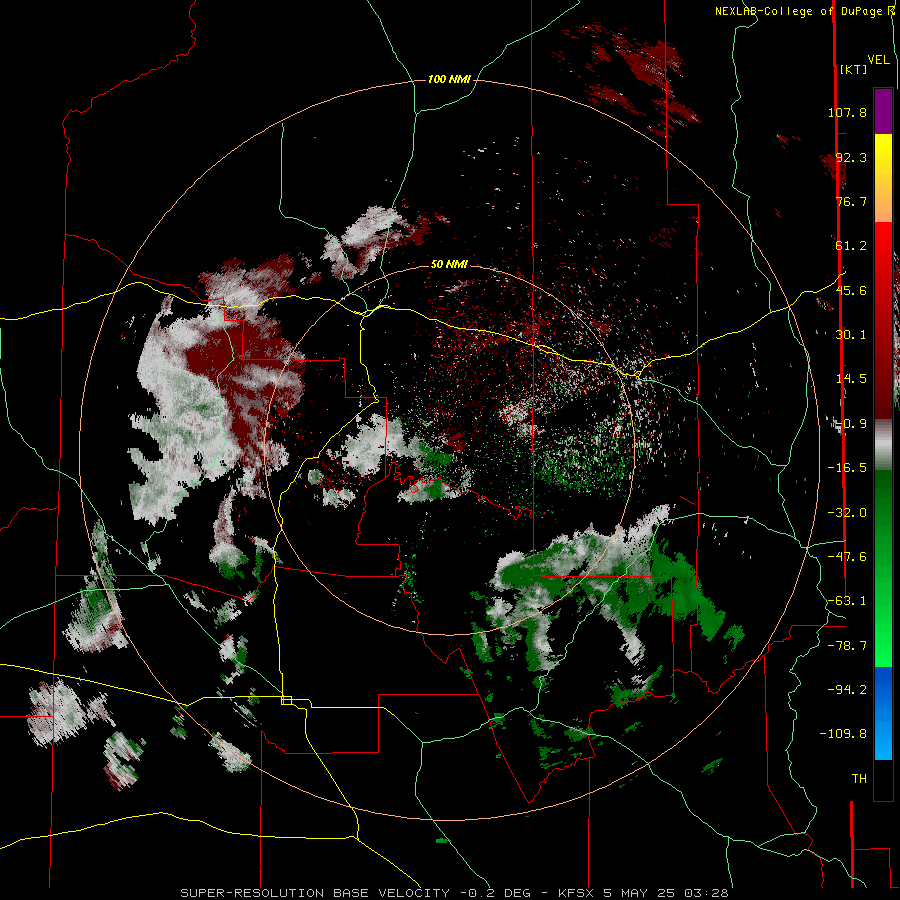The height and width of the screenshot is (900, 900).
Task: Select the -109.8 legend value
Action: click(x=843, y=734)
